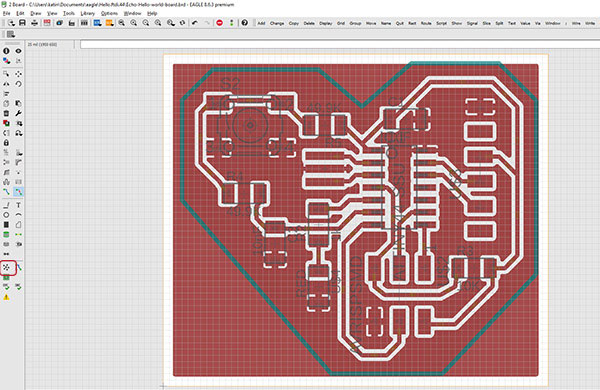The height and width of the screenshot is (390, 600).
Task: Run DRC via the warning triangle icon
Action: coord(6,297)
